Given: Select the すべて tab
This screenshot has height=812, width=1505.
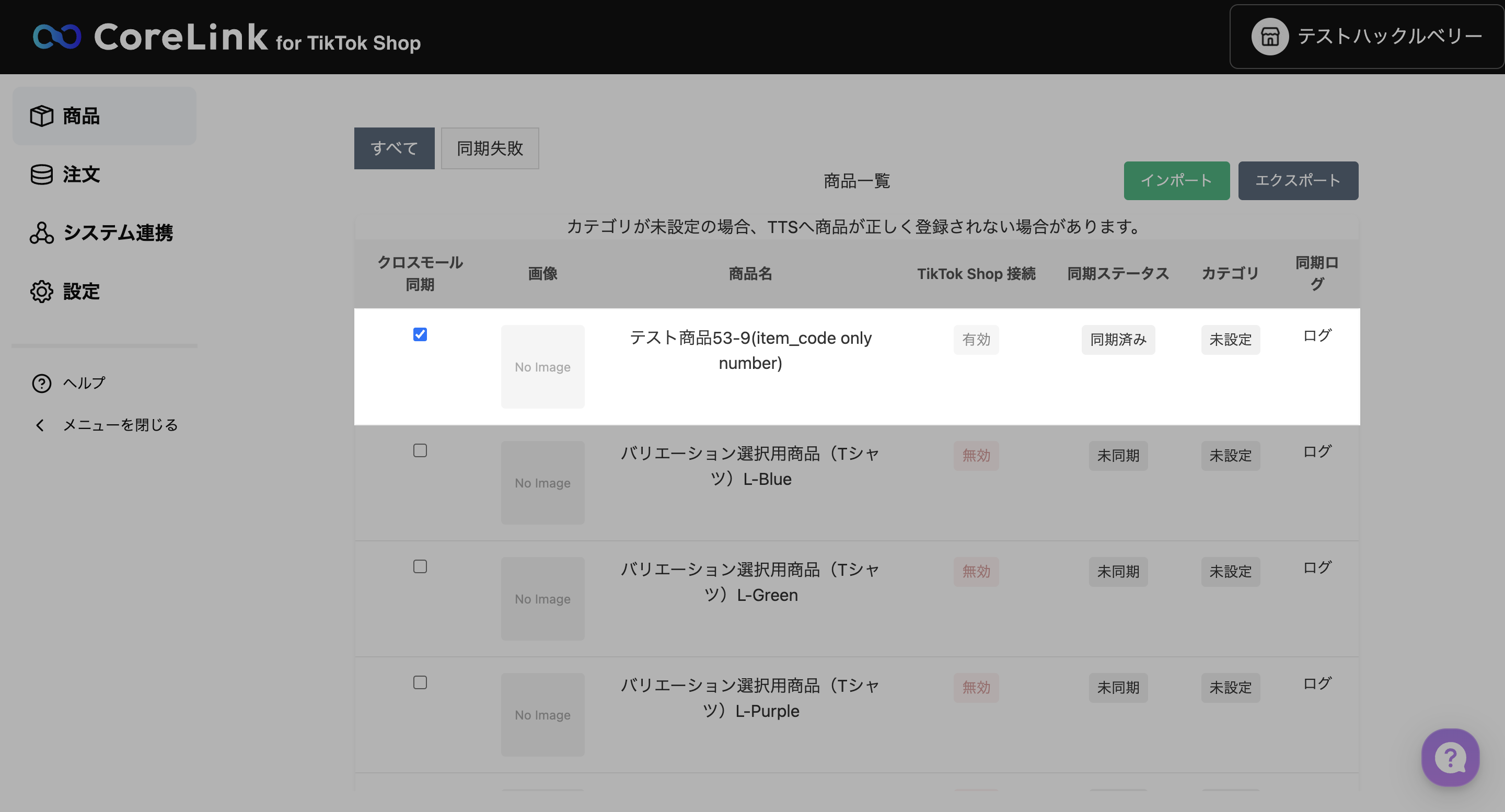Looking at the screenshot, I should click(x=394, y=148).
